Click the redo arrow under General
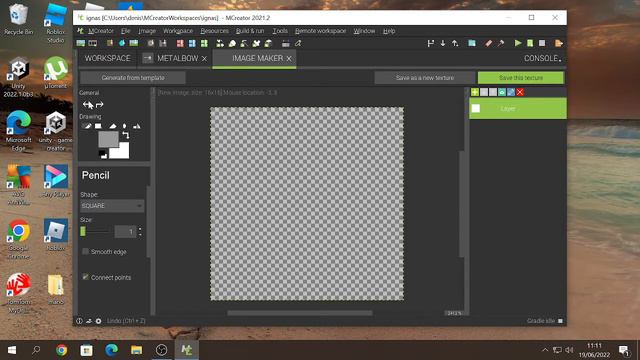 (x=99, y=105)
